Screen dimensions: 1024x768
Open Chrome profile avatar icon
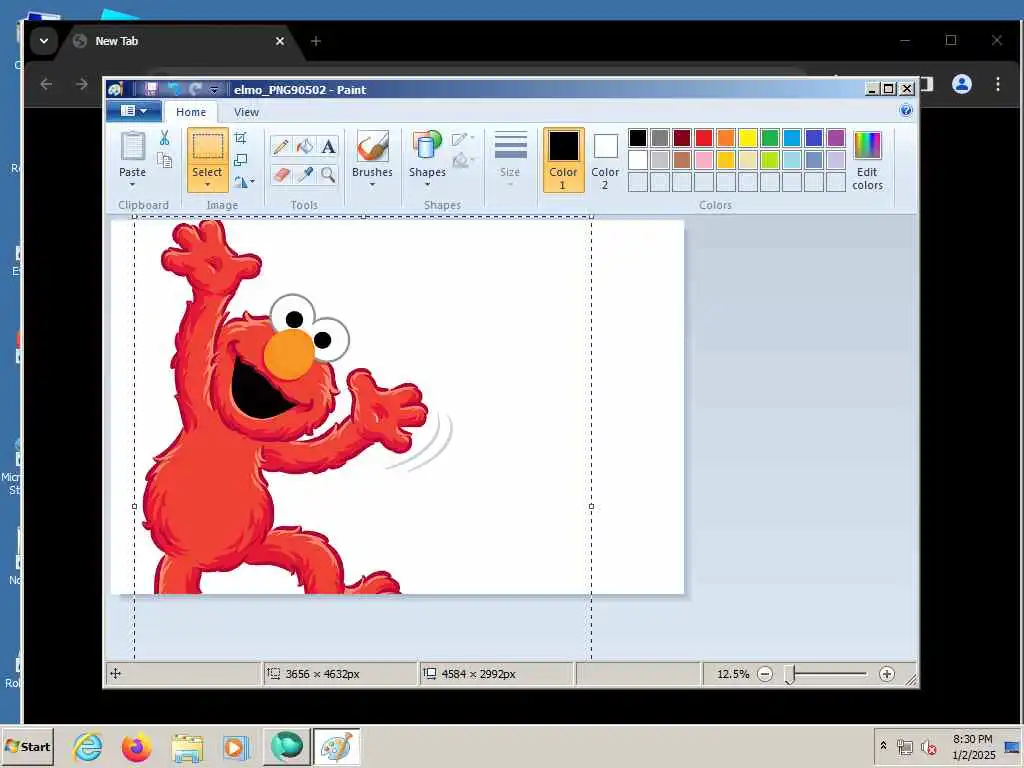pyautogui.click(x=961, y=84)
